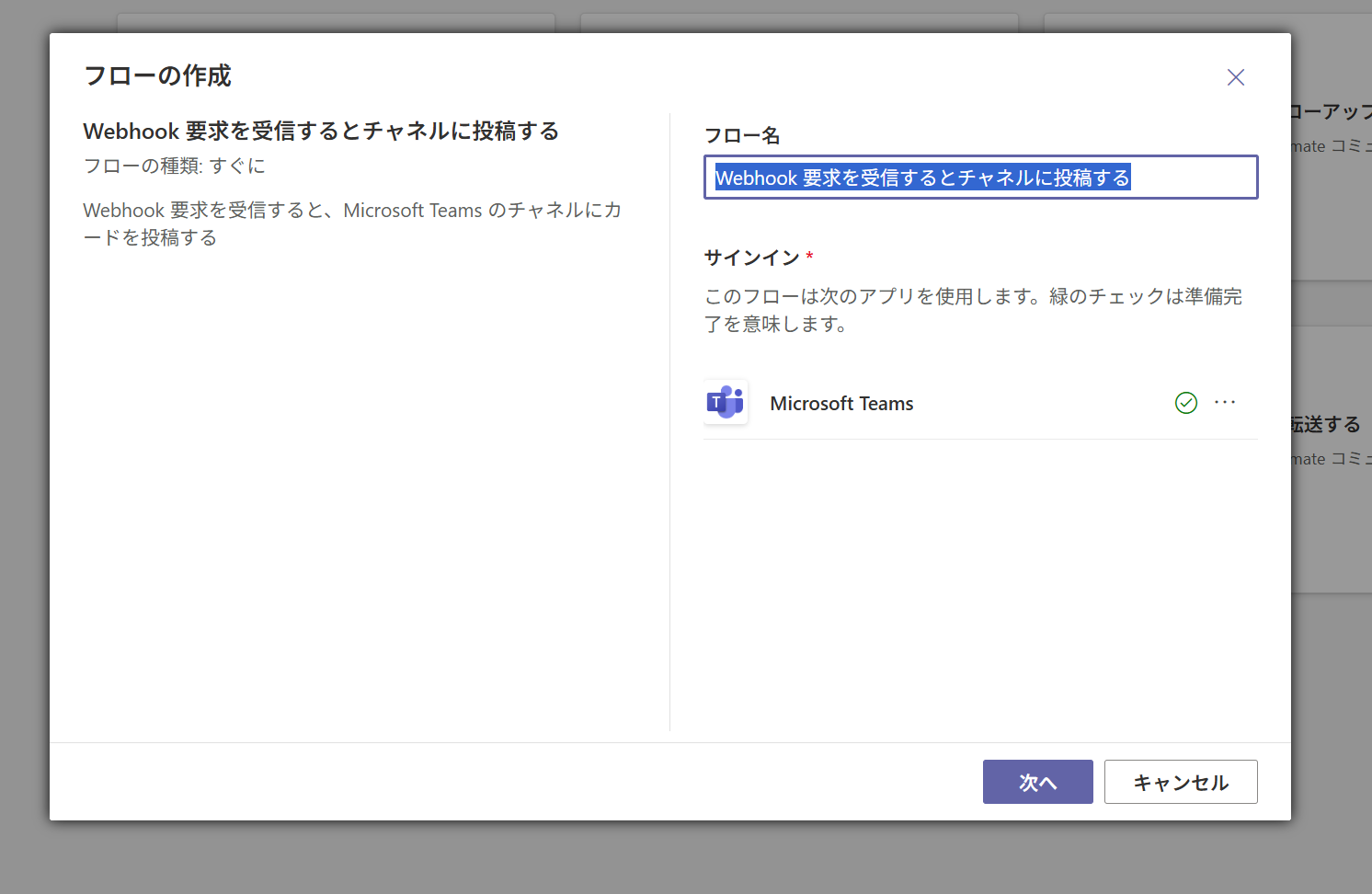1372x894 pixels.
Task: Click the フロー名 label
Action: coord(742,136)
